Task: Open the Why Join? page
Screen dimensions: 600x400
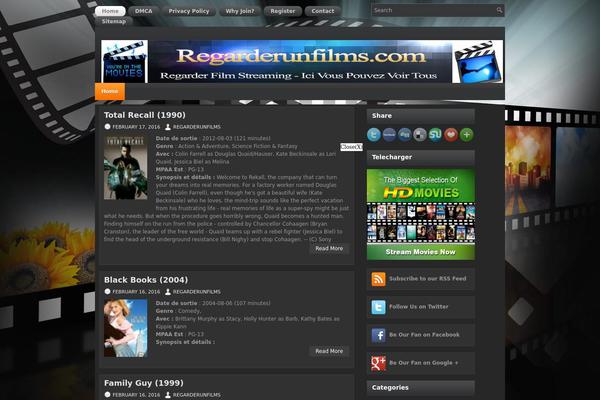Action: click(240, 11)
